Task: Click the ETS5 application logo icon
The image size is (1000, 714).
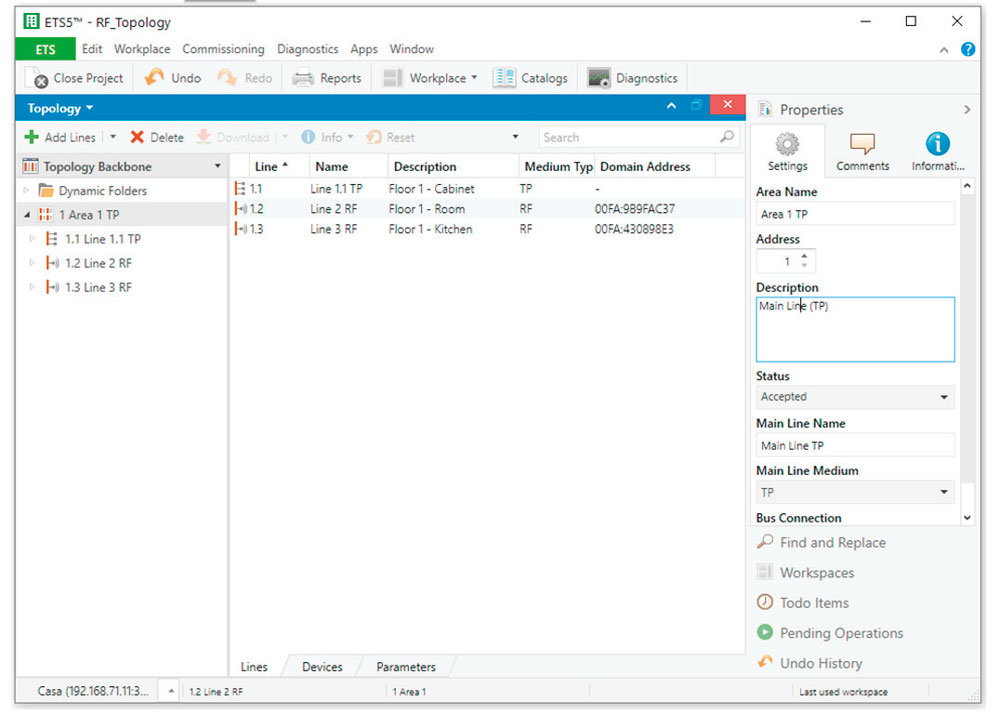Action: click(x=31, y=21)
